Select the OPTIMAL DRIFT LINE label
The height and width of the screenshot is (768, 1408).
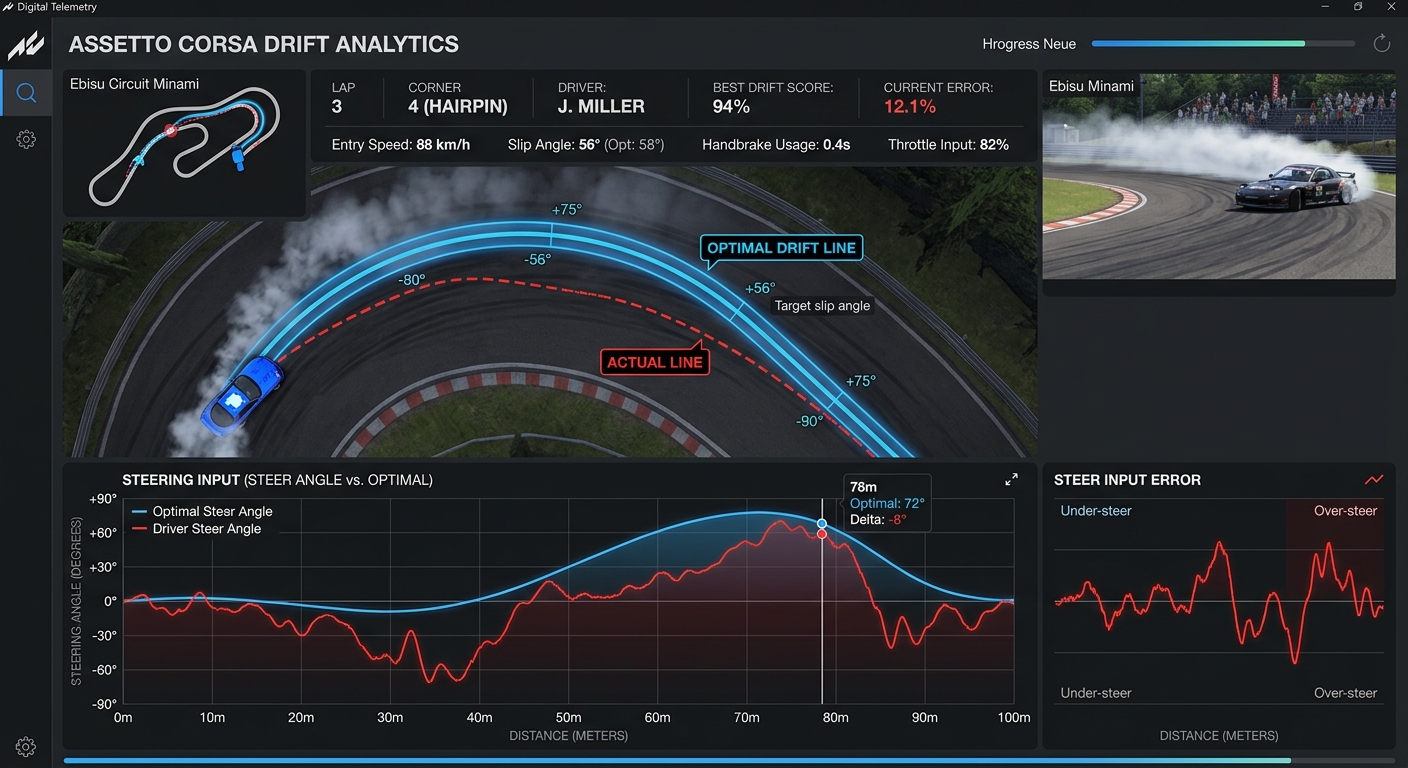point(781,249)
